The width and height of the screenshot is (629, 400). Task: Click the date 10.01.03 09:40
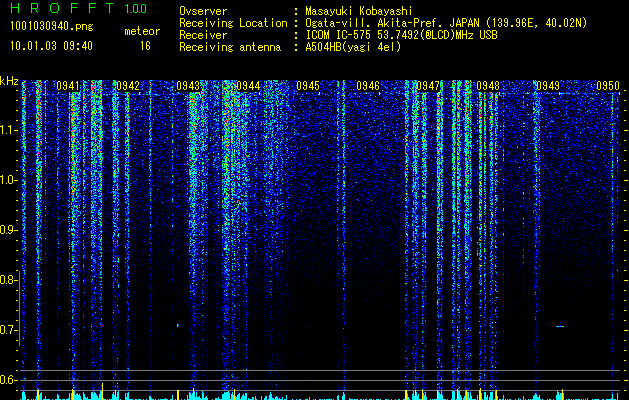coord(51,46)
